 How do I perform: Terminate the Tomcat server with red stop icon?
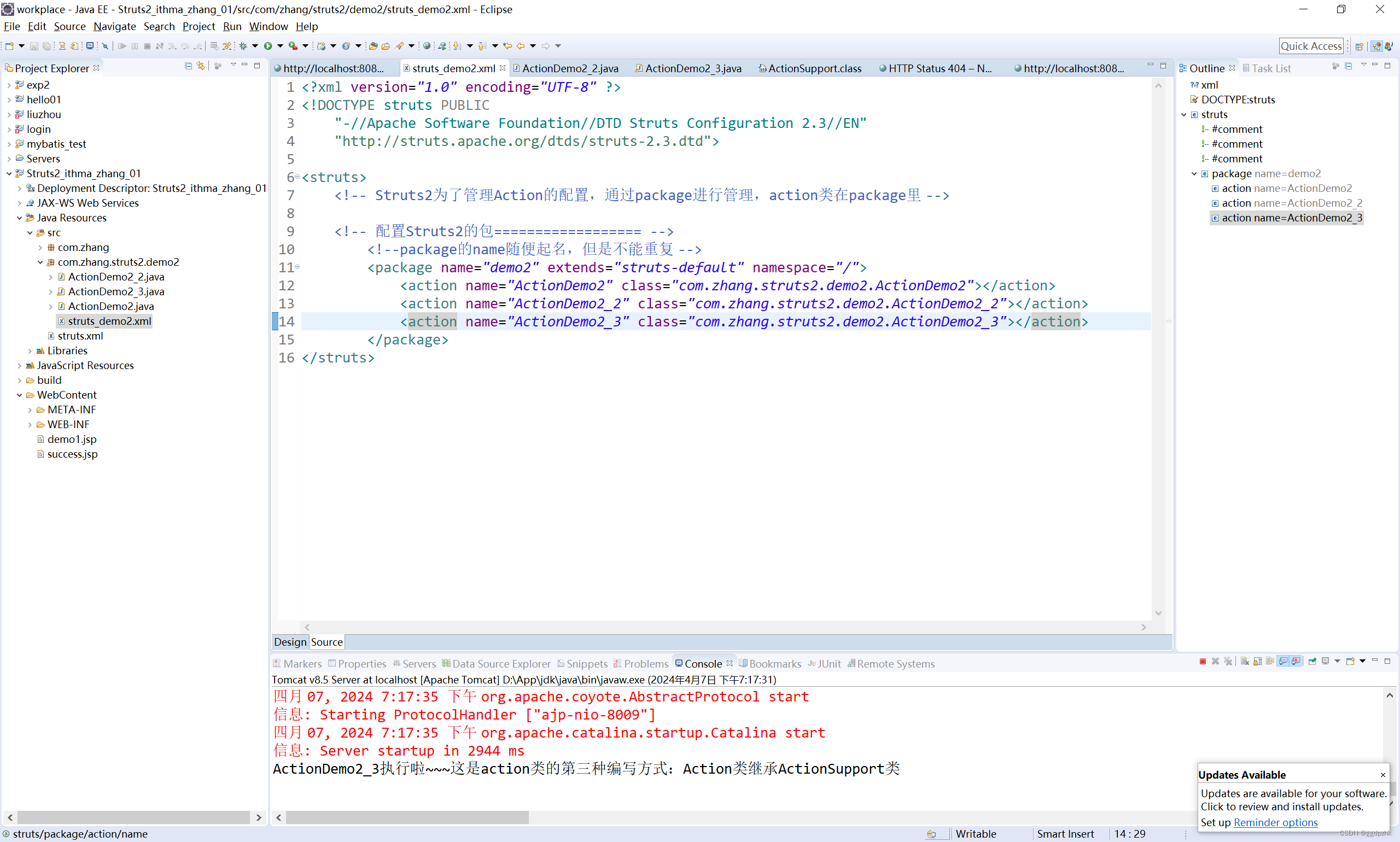point(1203,662)
